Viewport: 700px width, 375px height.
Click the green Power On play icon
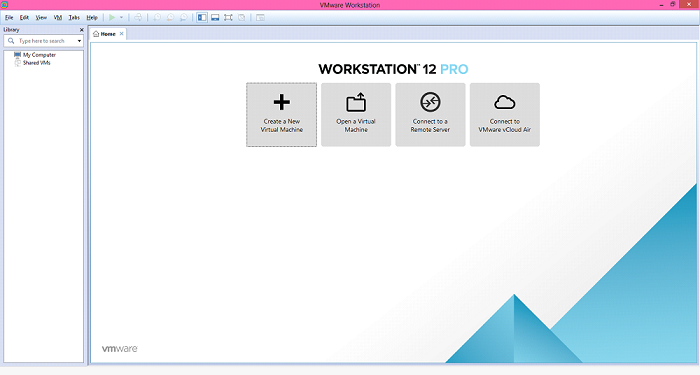[x=112, y=17]
